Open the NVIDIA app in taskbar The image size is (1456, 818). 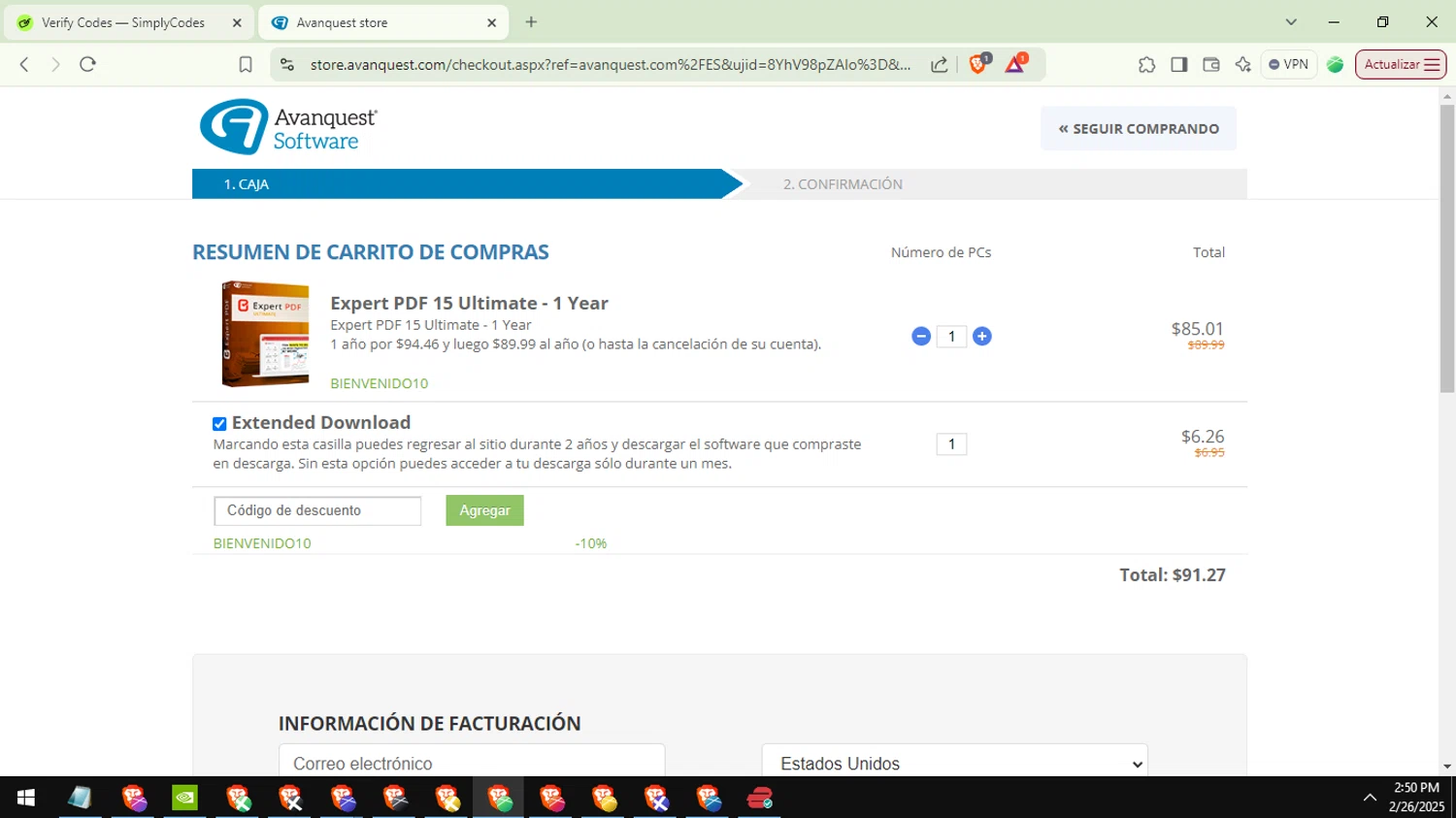[x=184, y=798]
